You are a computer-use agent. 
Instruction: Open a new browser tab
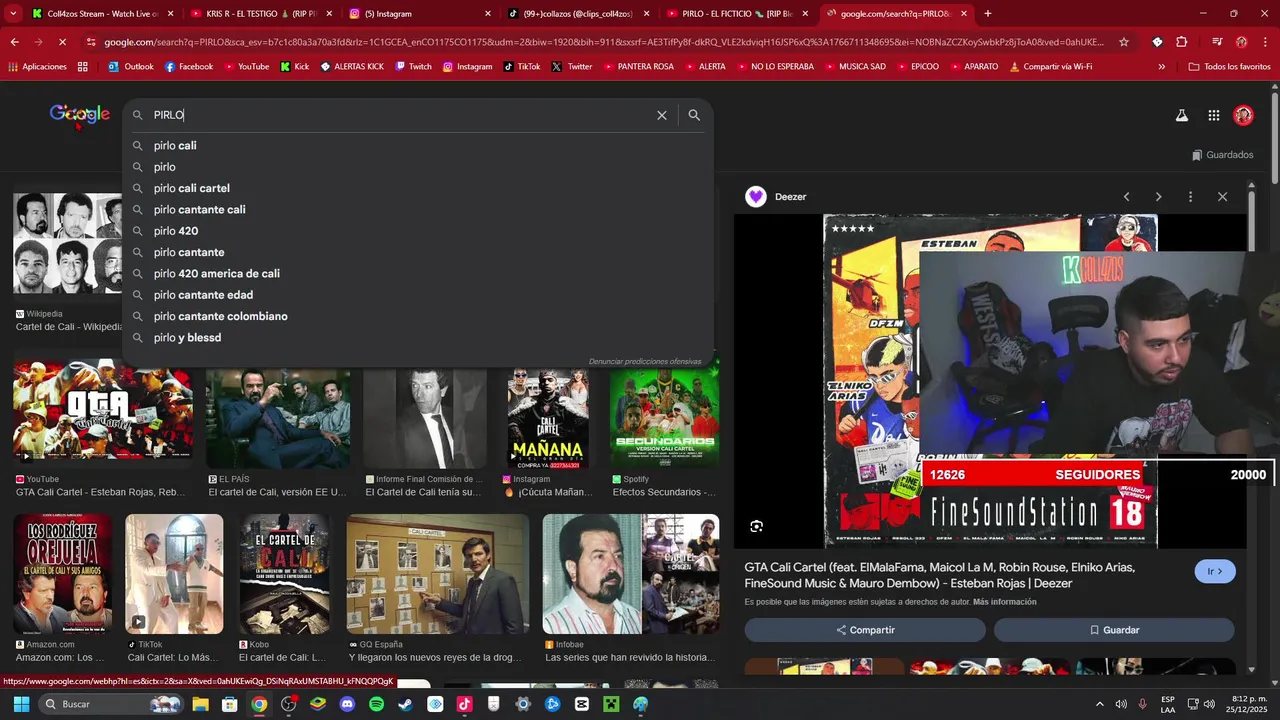coord(988,14)
